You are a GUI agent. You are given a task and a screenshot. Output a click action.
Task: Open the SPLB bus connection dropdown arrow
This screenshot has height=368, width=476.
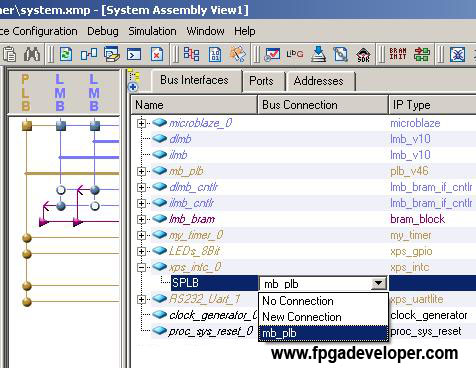[378, 284]
